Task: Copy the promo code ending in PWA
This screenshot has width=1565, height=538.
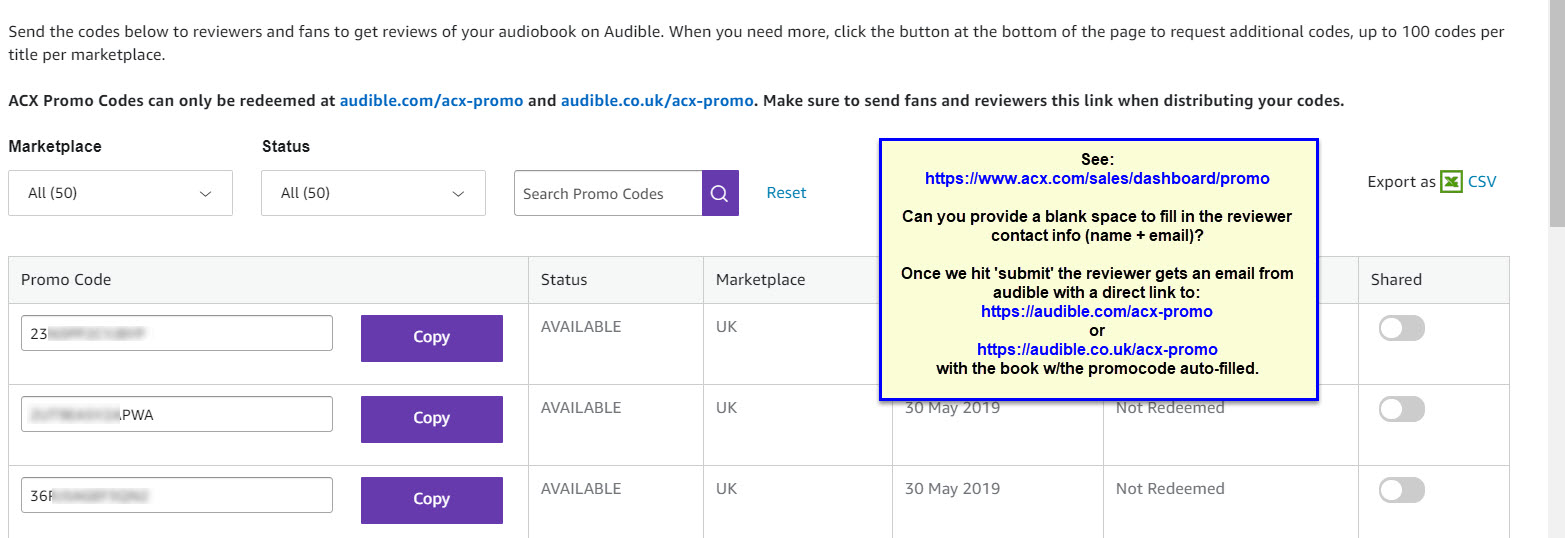Action: [432, 419]
